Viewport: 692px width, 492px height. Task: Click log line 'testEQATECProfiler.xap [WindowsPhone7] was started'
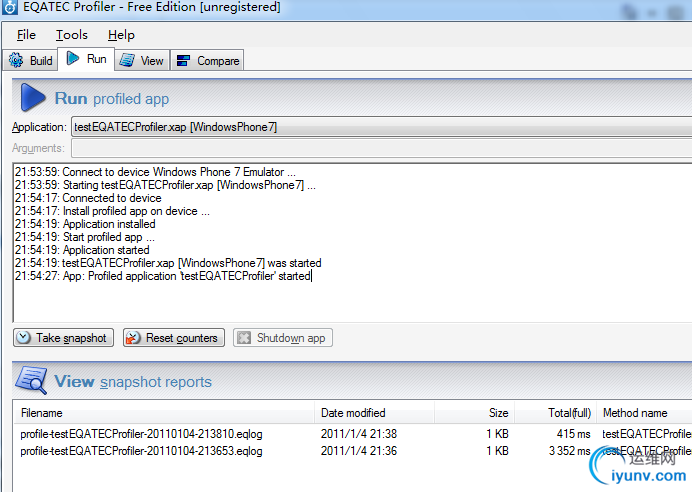[x=168, y=263]
